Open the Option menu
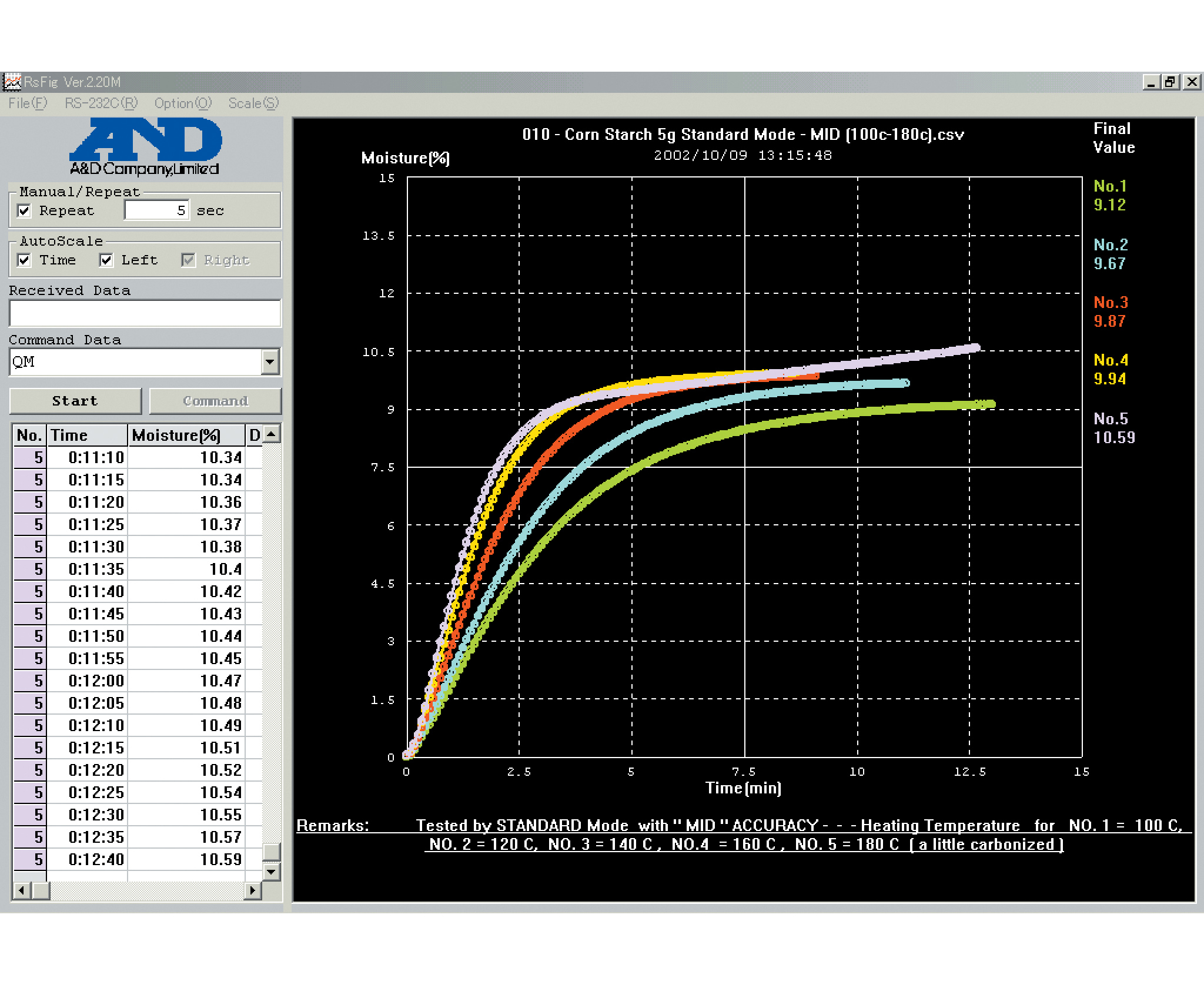1204x985 pixels. coord(182,103)
